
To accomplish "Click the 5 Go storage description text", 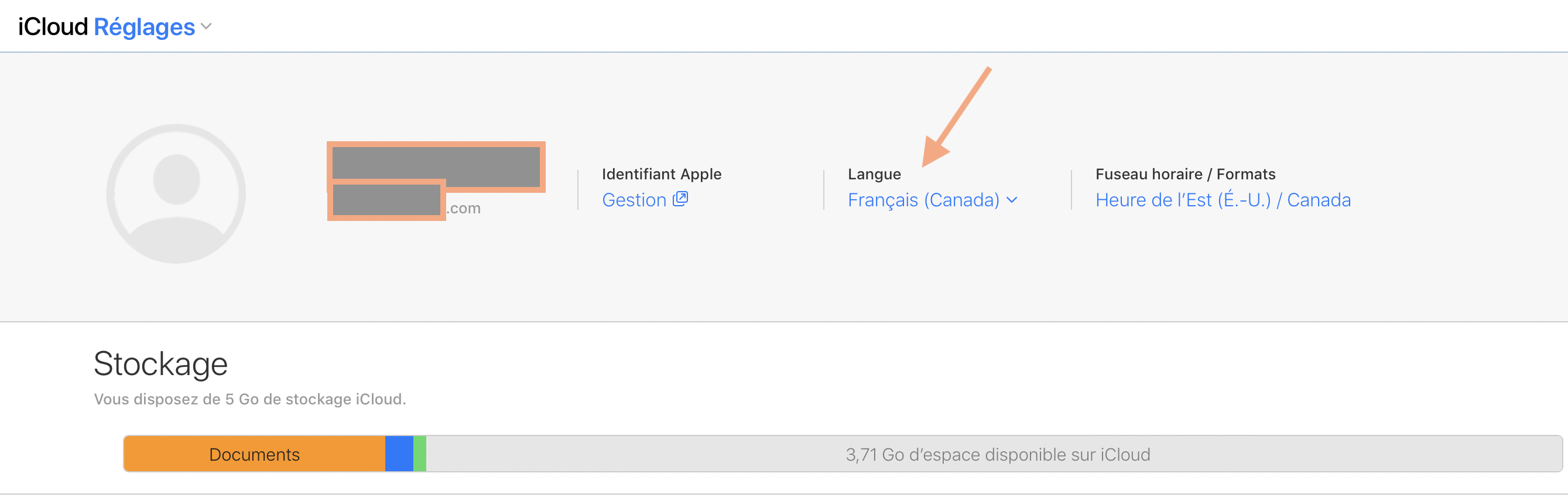I will (x=249, y=399).
